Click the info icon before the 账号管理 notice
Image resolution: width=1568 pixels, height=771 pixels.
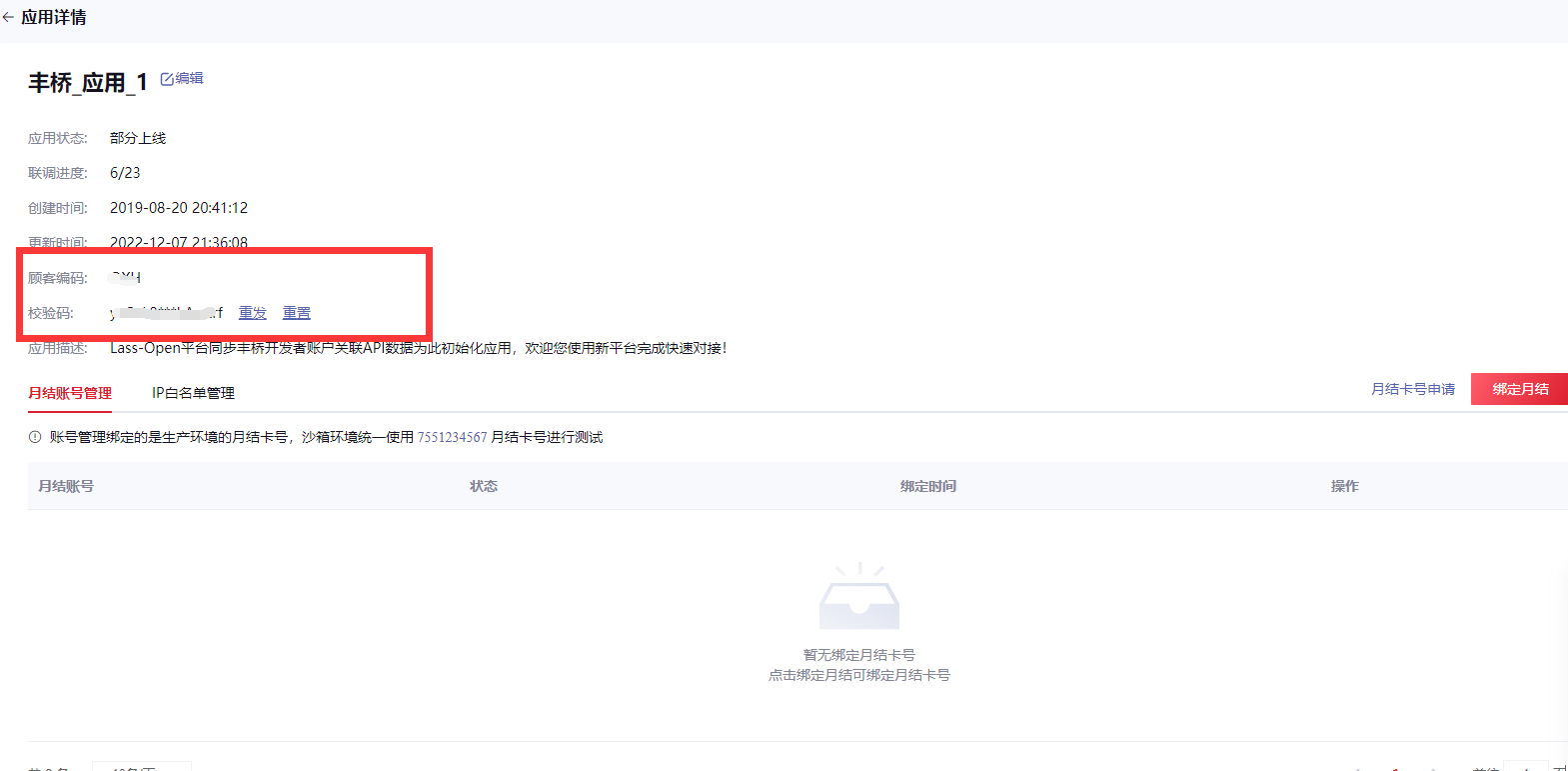click(35, 437)
